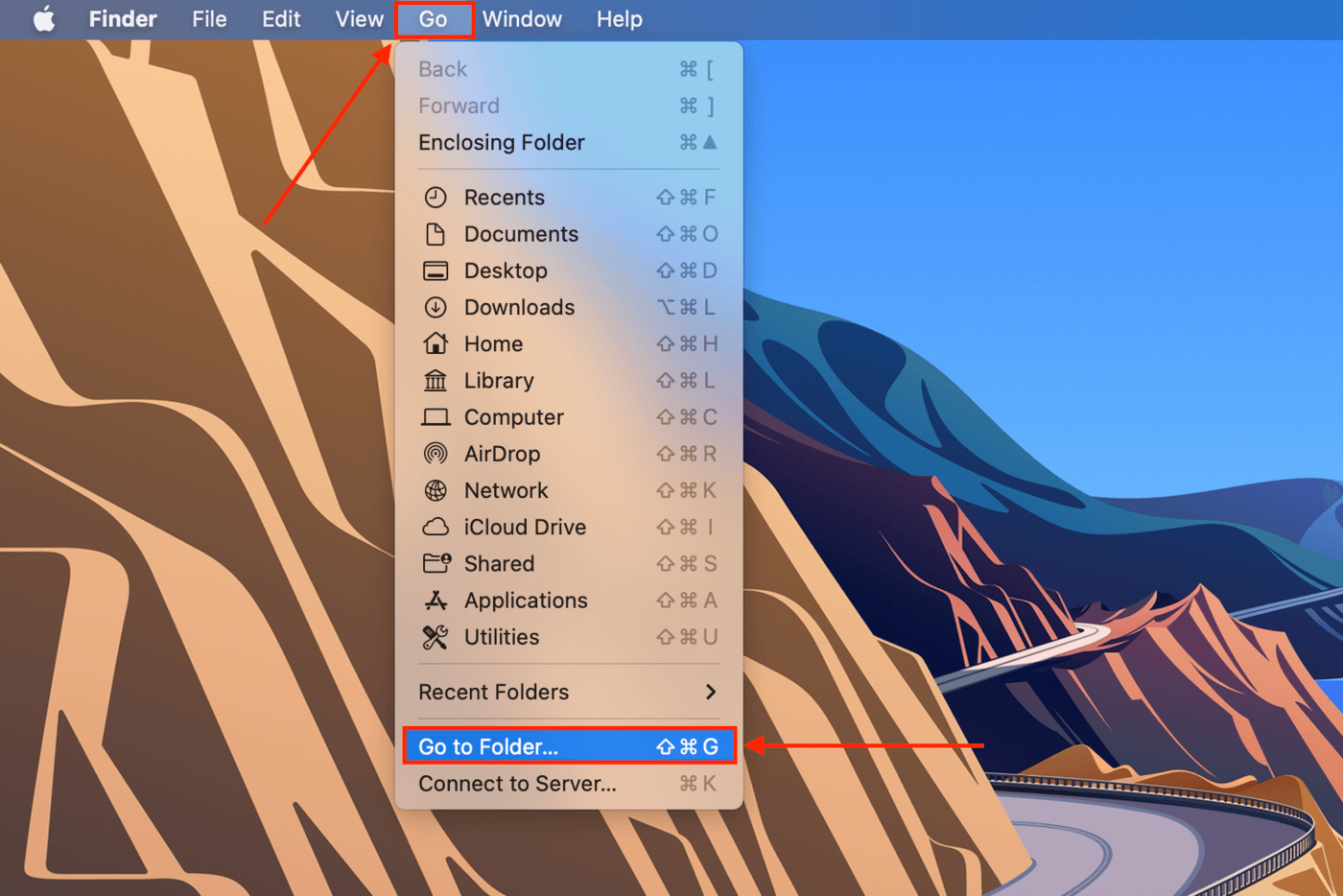Choose Documents in the Go menu
1343x896 pixels.
(569, 234)
